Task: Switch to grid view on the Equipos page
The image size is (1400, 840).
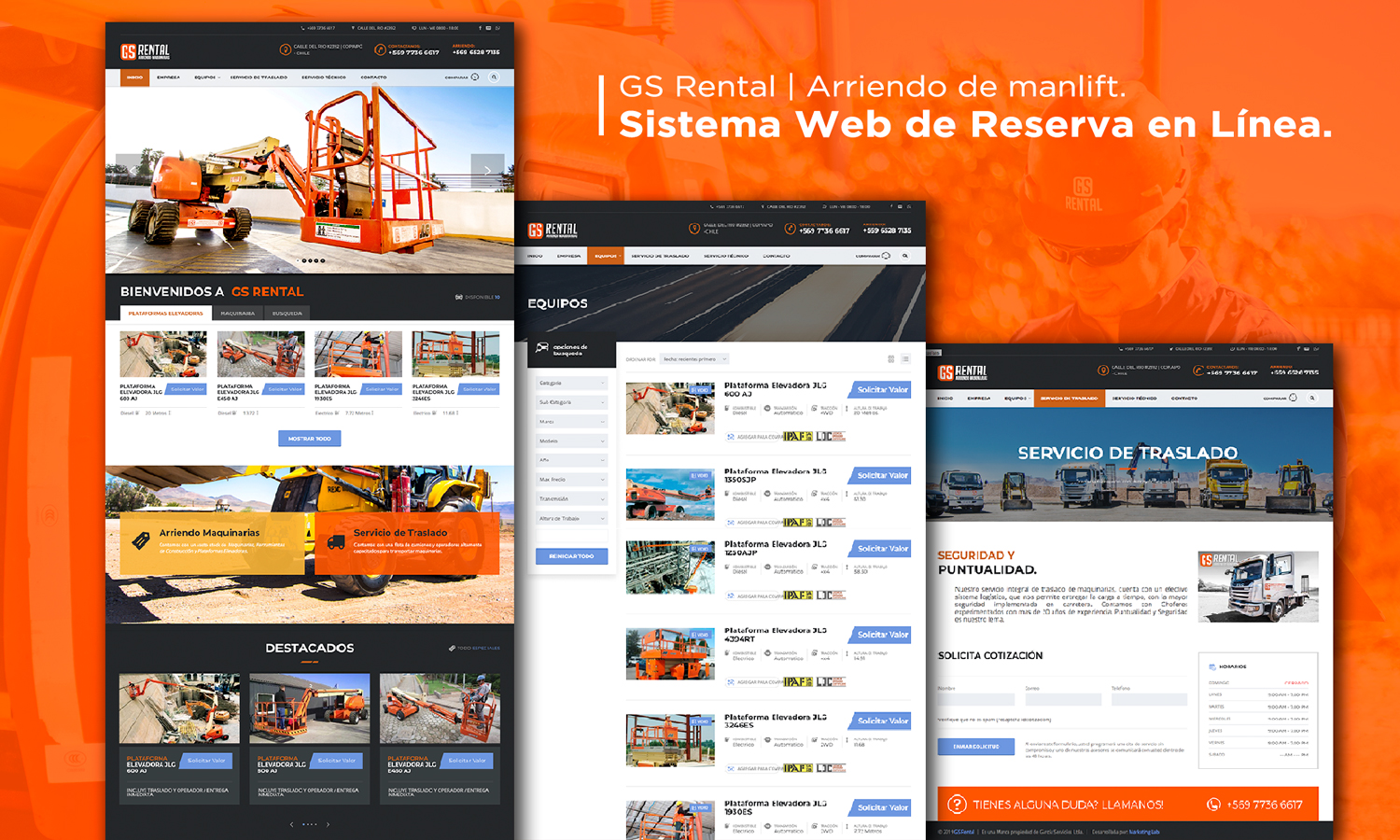Action: [x=890, y=358]
